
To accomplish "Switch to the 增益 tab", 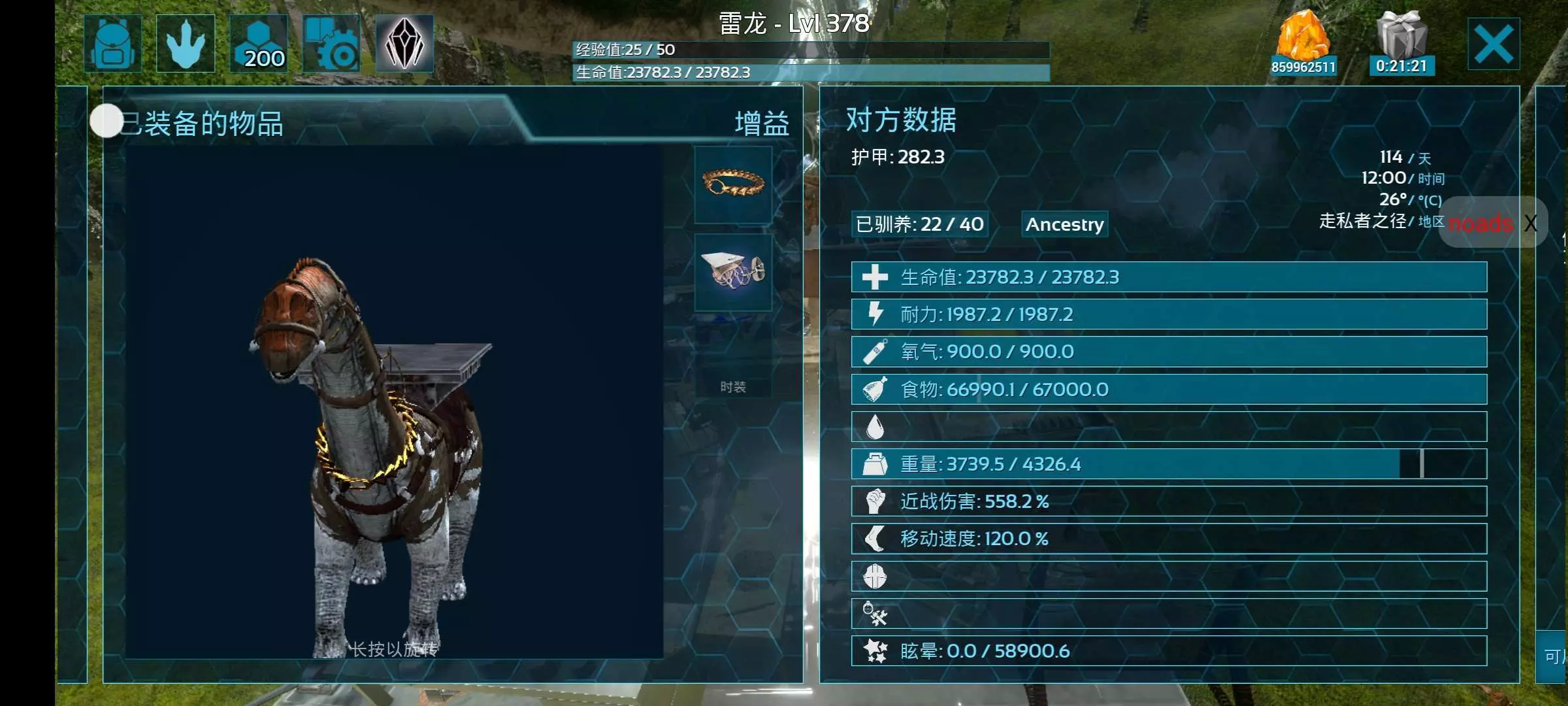I will point(762,124).
